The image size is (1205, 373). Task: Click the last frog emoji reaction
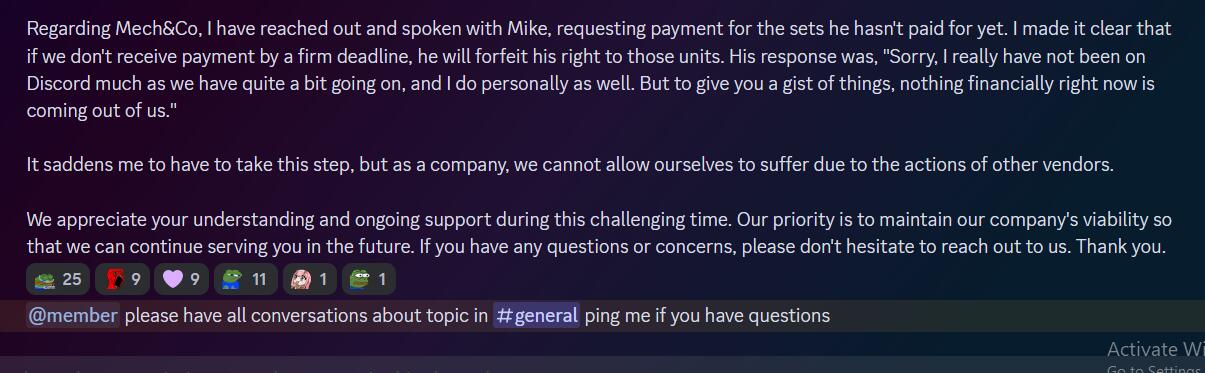point(369,279)
